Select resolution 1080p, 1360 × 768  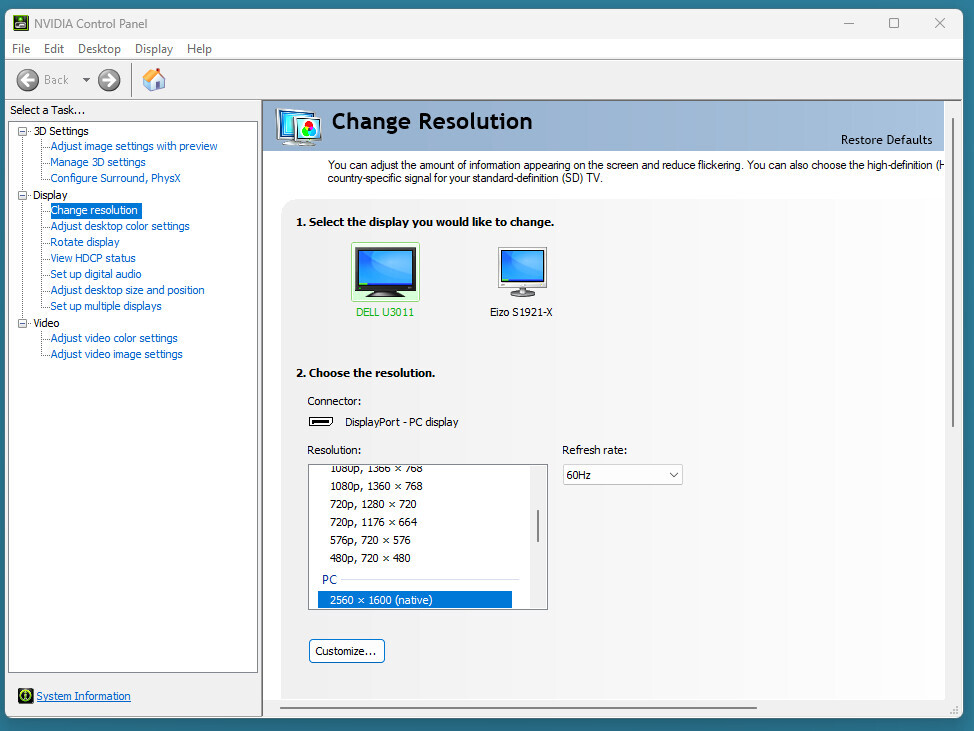click(x=376, y=486)
